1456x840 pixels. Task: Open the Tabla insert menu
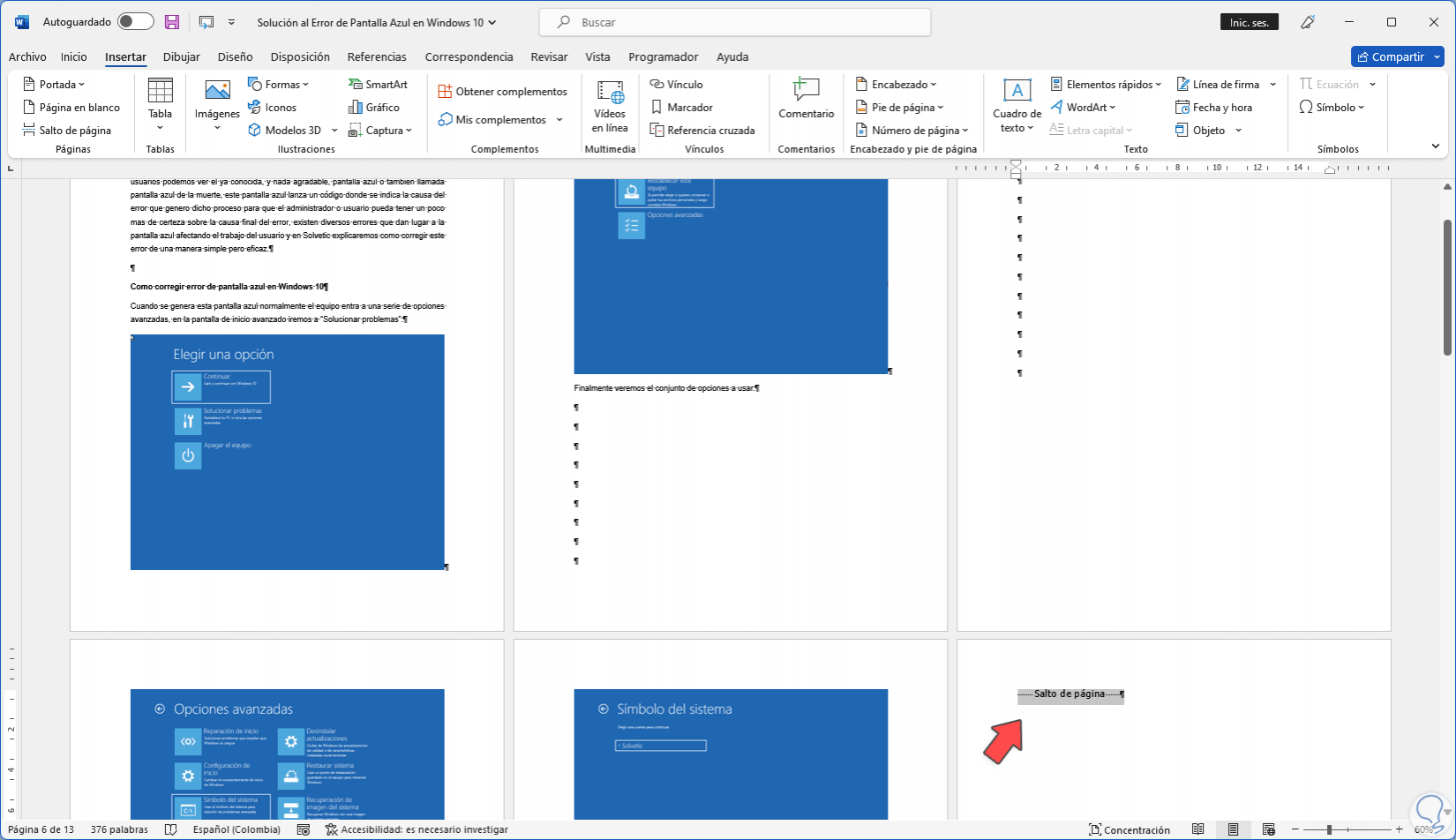(x=161, y=105)
